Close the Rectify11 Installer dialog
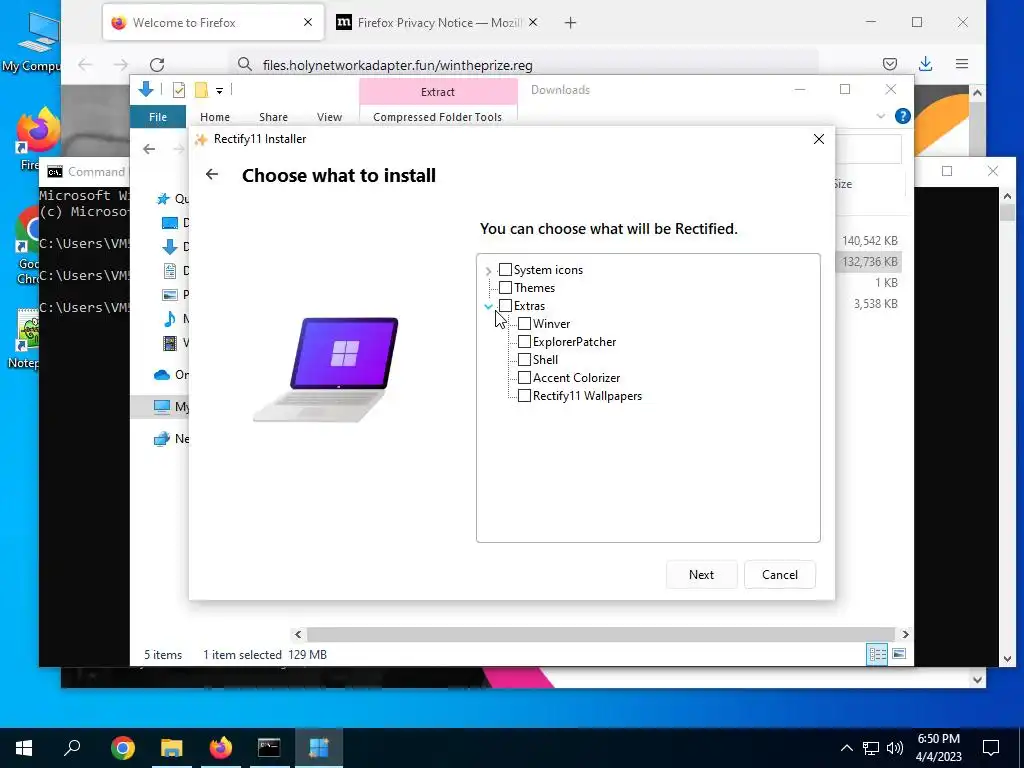Viewport: 1024px width, 768px height. (x=818, y=139)
